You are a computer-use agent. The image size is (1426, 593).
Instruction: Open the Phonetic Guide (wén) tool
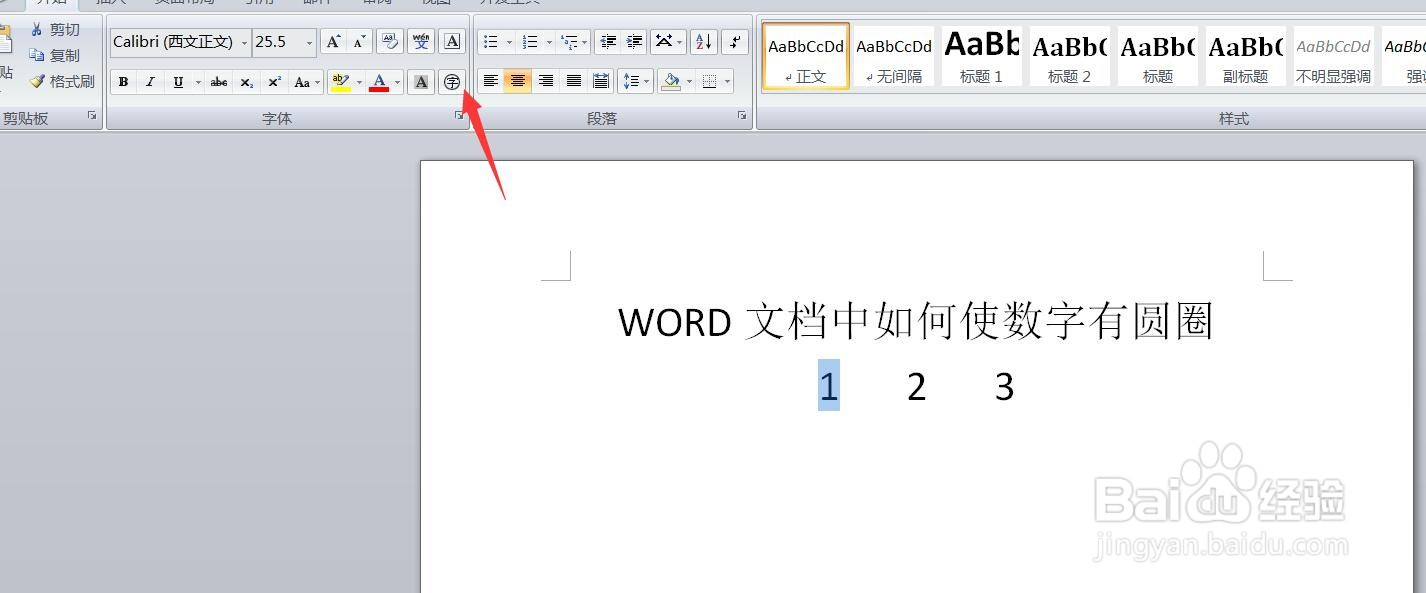[421, 41]
